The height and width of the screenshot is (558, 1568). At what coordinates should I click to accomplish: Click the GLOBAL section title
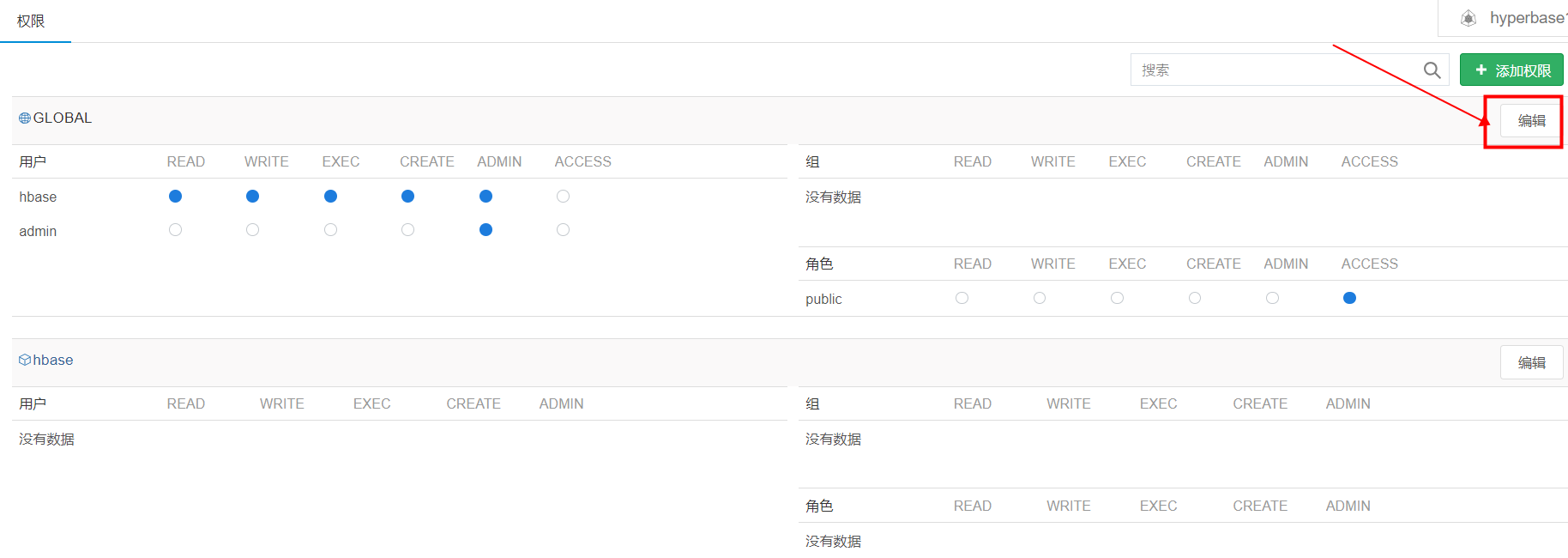pos(63,118)
